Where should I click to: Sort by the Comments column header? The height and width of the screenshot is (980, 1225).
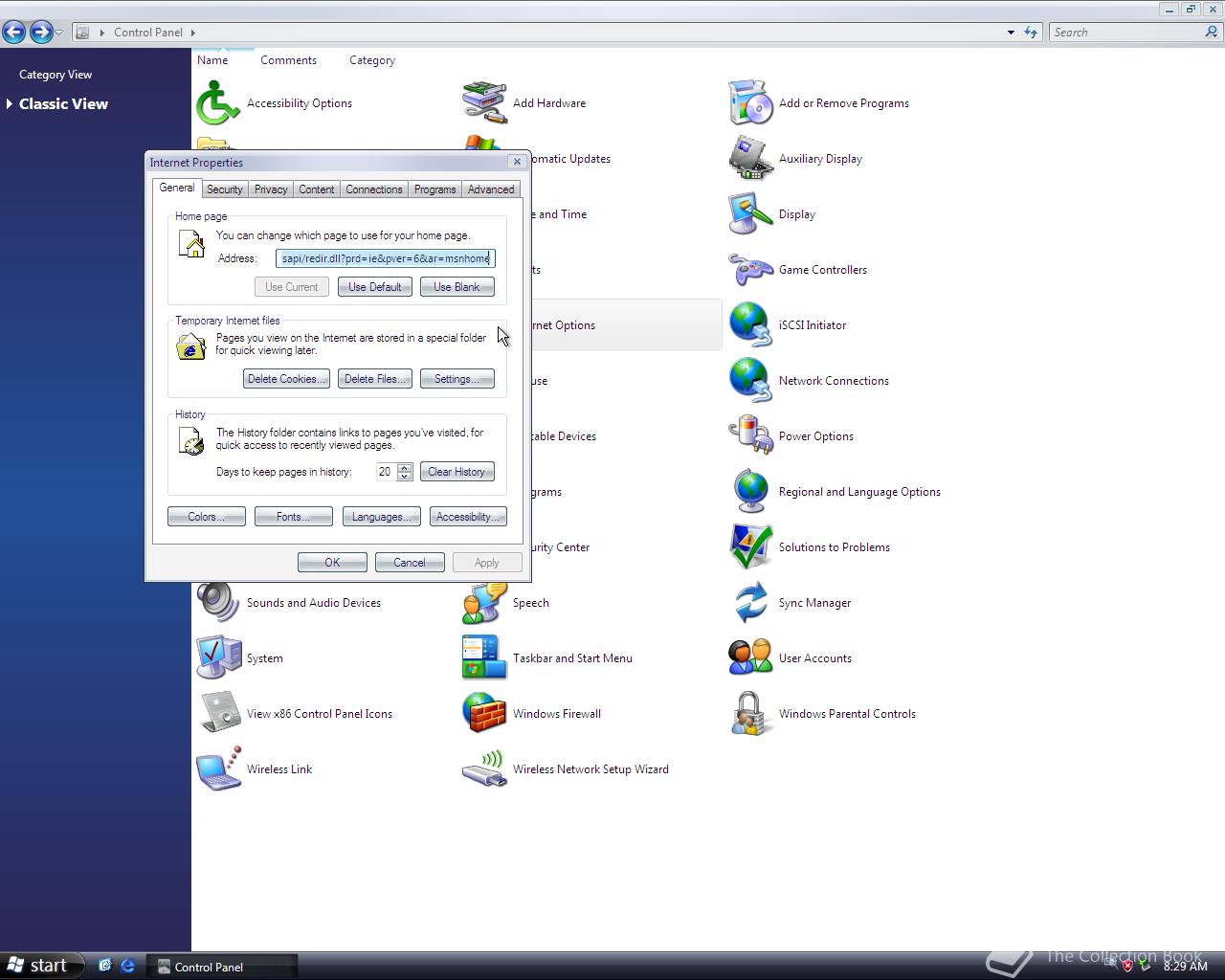coord(288,60)
